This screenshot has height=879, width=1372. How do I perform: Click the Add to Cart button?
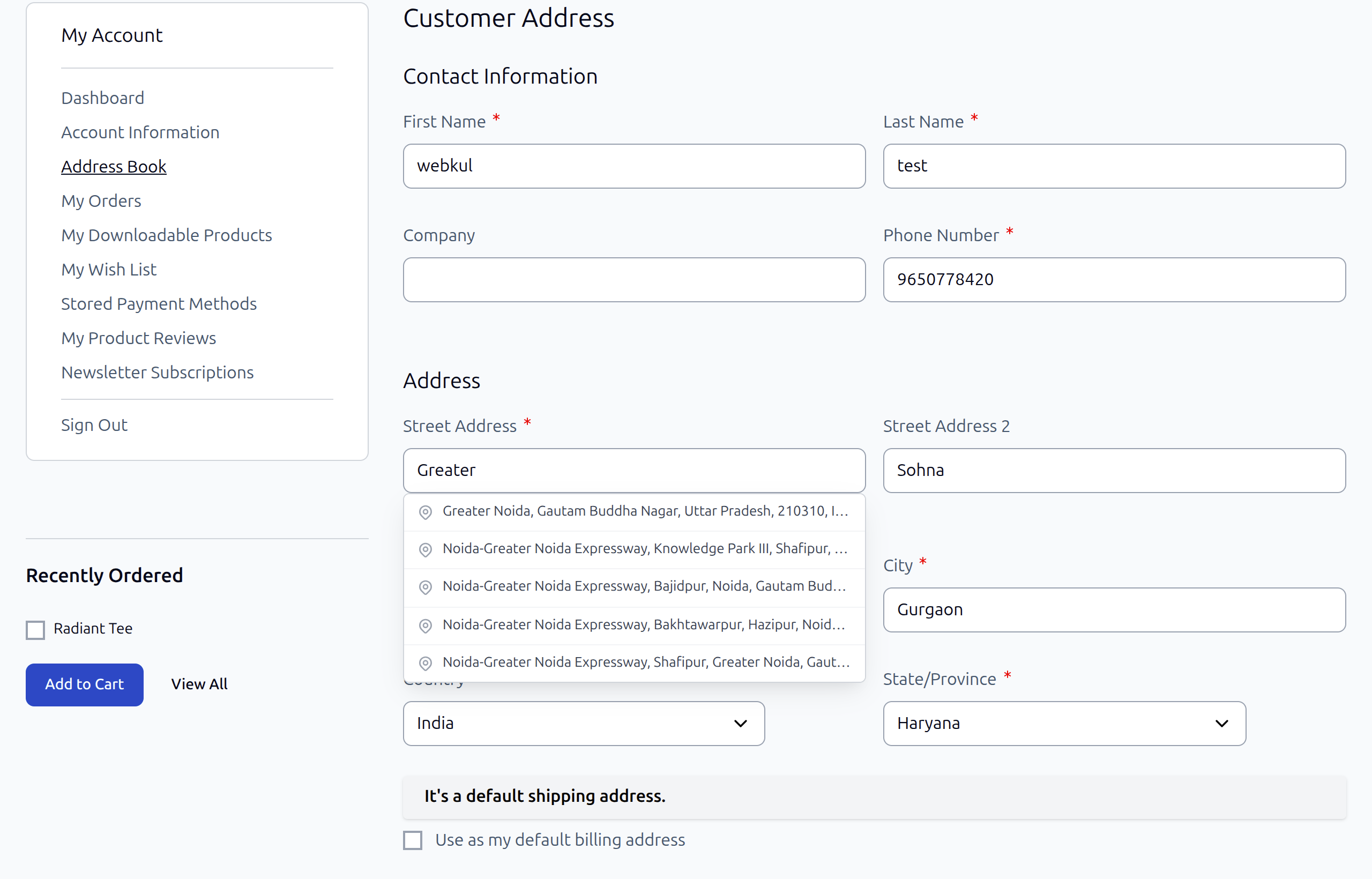[85, 684]
